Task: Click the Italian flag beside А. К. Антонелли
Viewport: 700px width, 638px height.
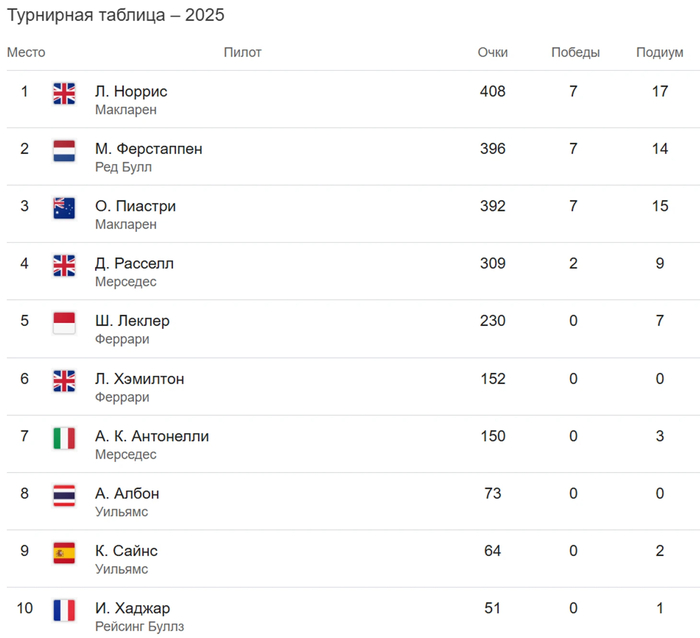Action: [64, 438]
